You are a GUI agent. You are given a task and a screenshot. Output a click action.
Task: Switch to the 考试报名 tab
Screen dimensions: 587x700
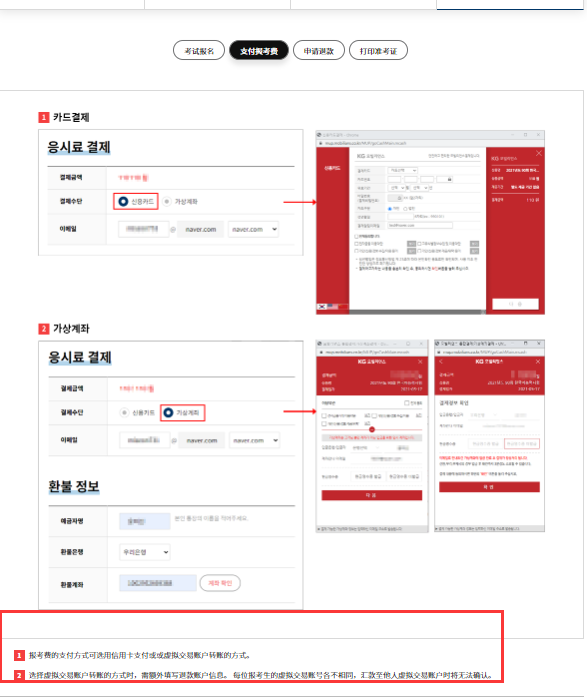[199, 50]
